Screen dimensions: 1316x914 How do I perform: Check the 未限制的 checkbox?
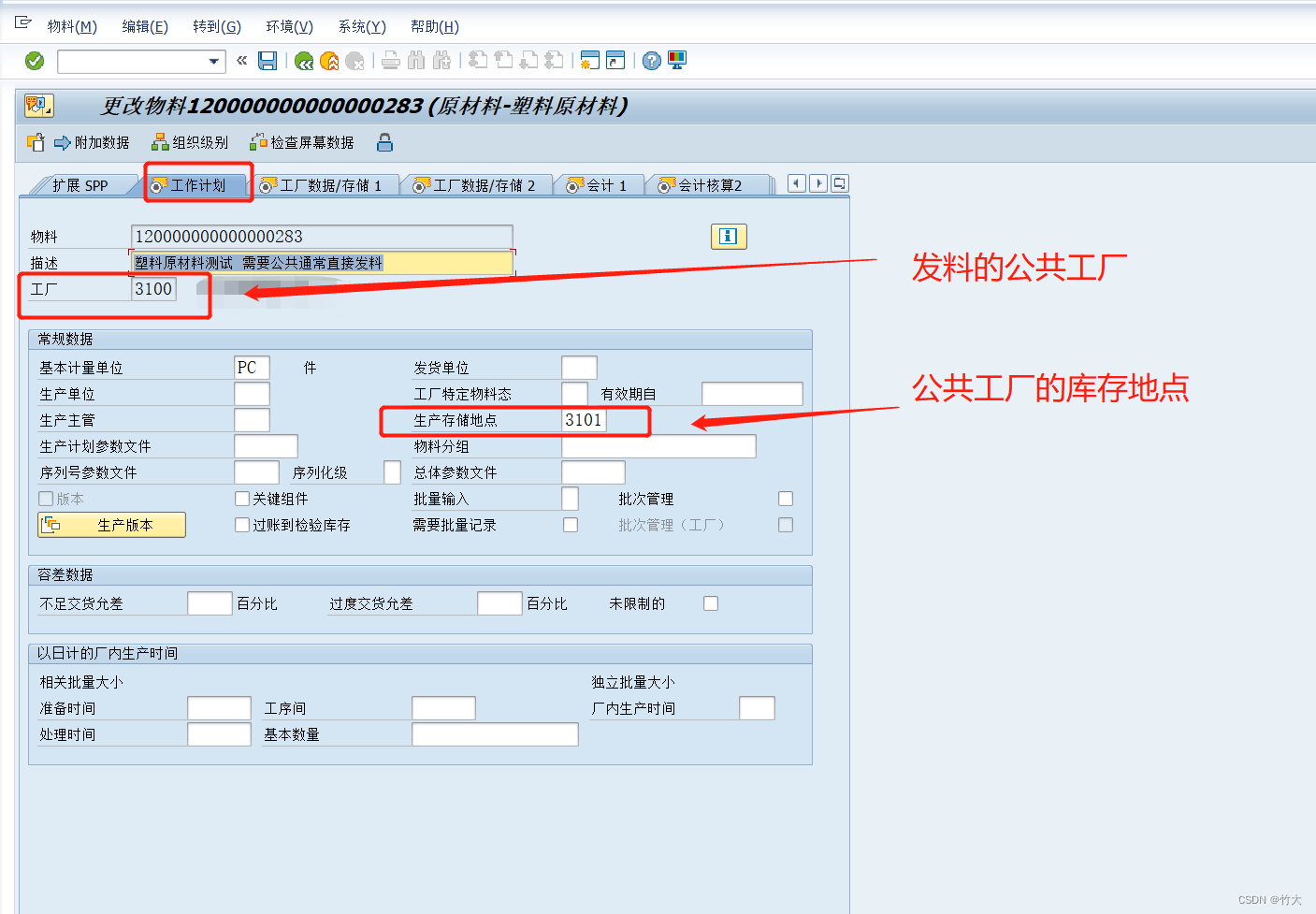click(x=710, y=603)
